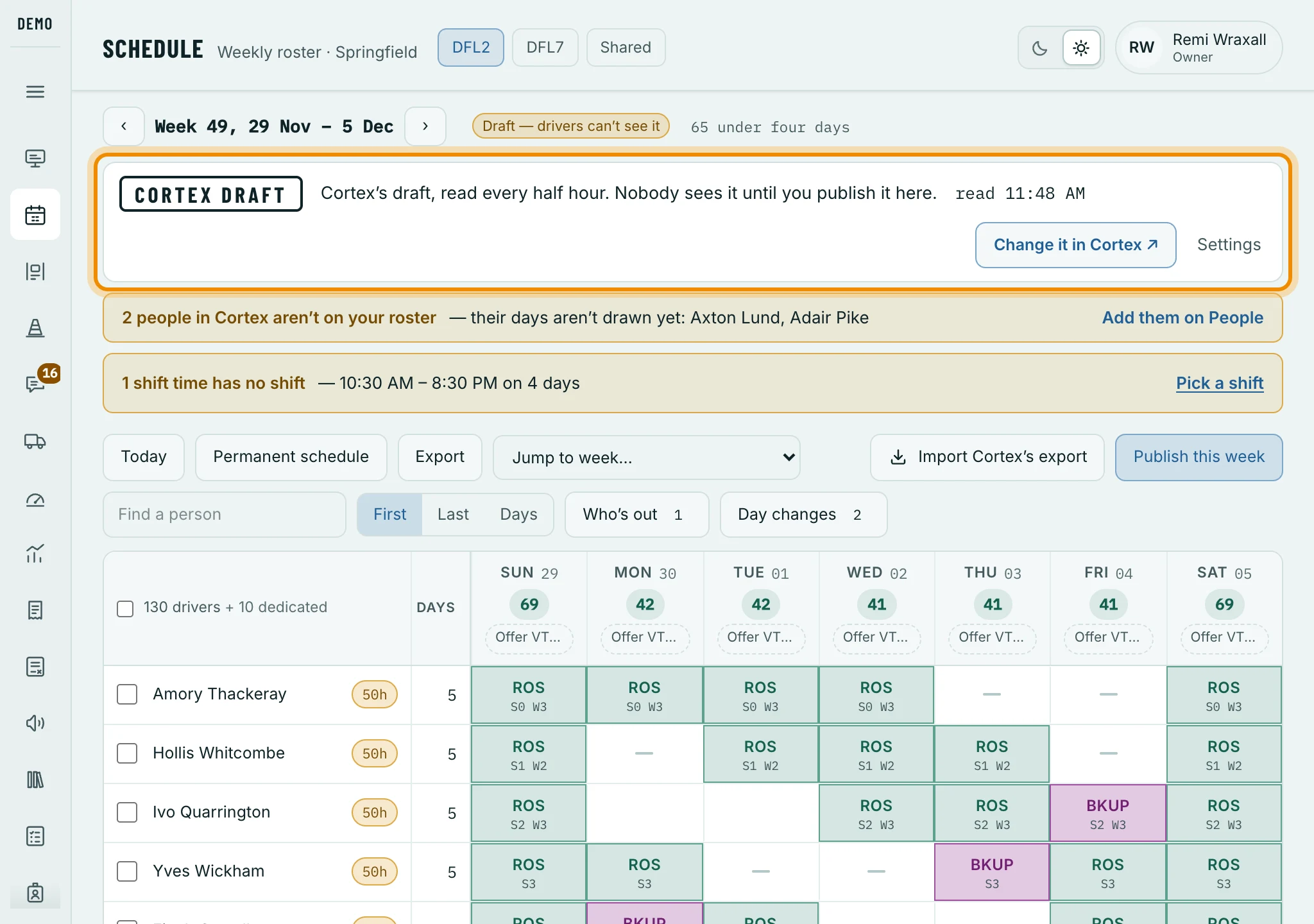Screen dimensions: 1314x924
Task: Click Add them on People link
Action: pos(1182,318)
